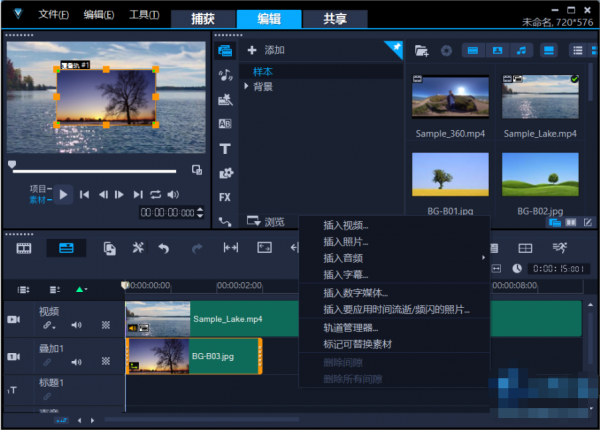Expand the 背景 tree folder
Image resolution: width=600 pixels, height=430 pixels.
[246, 86]
